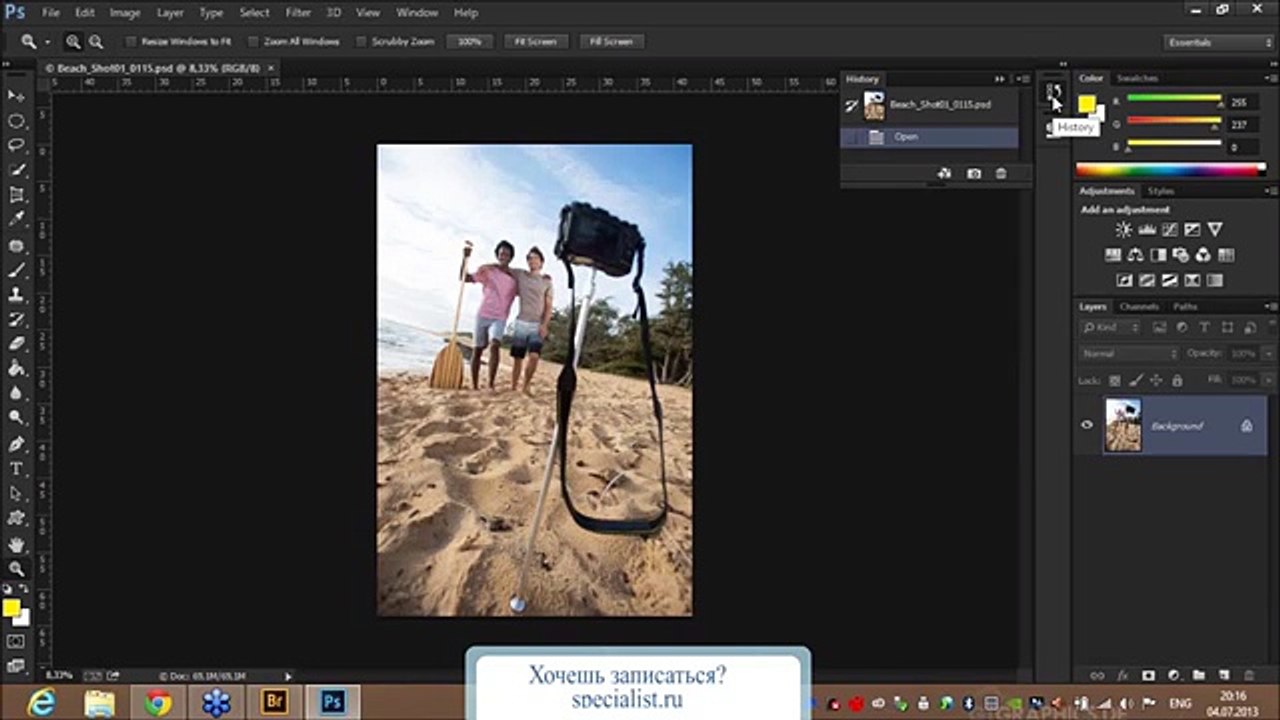Add a Levels adjustment
This screenshot has width=1280, height=720.
coord(1146,230)
